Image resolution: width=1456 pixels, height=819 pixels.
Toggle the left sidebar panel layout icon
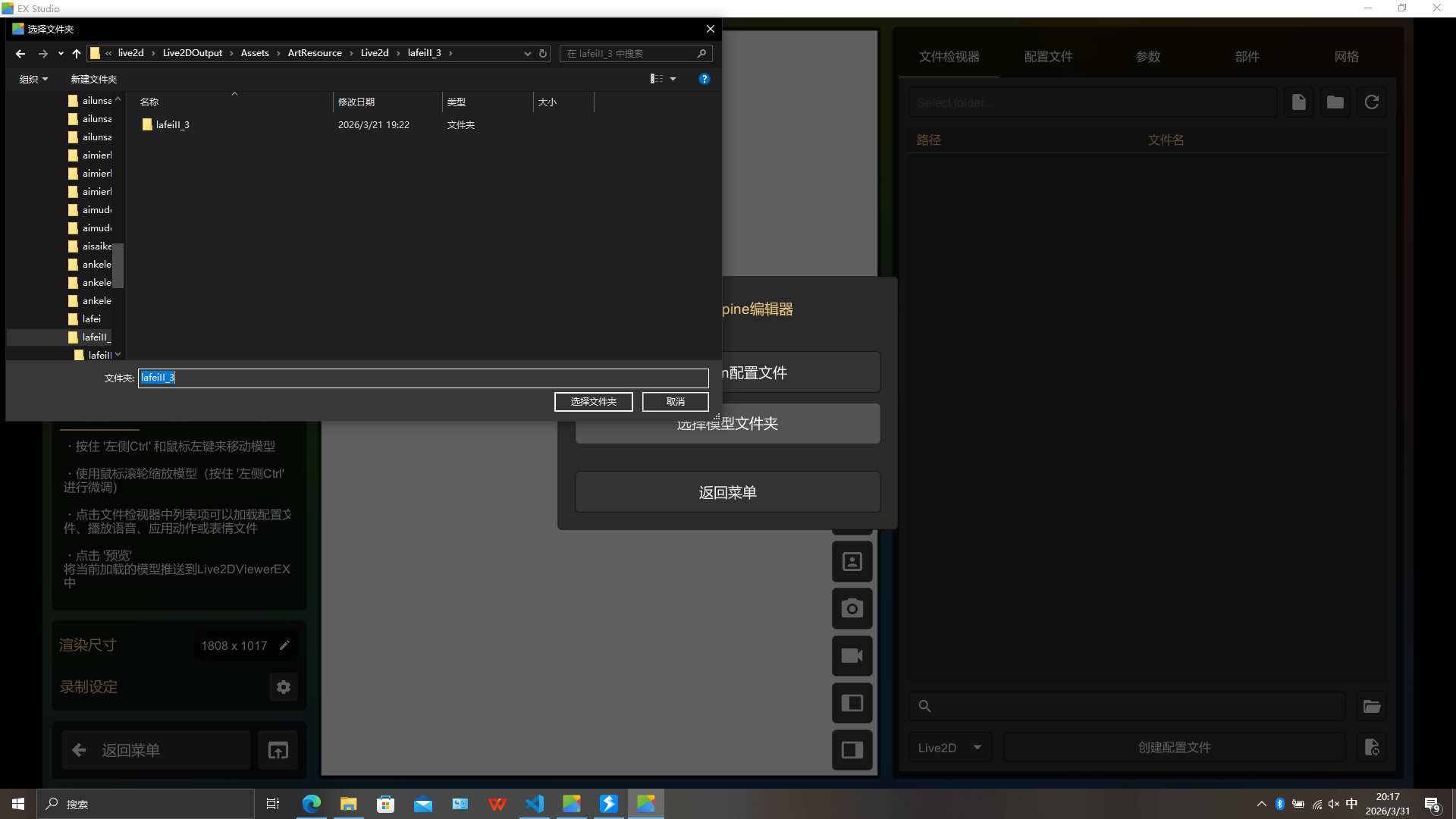coord(852,703)
